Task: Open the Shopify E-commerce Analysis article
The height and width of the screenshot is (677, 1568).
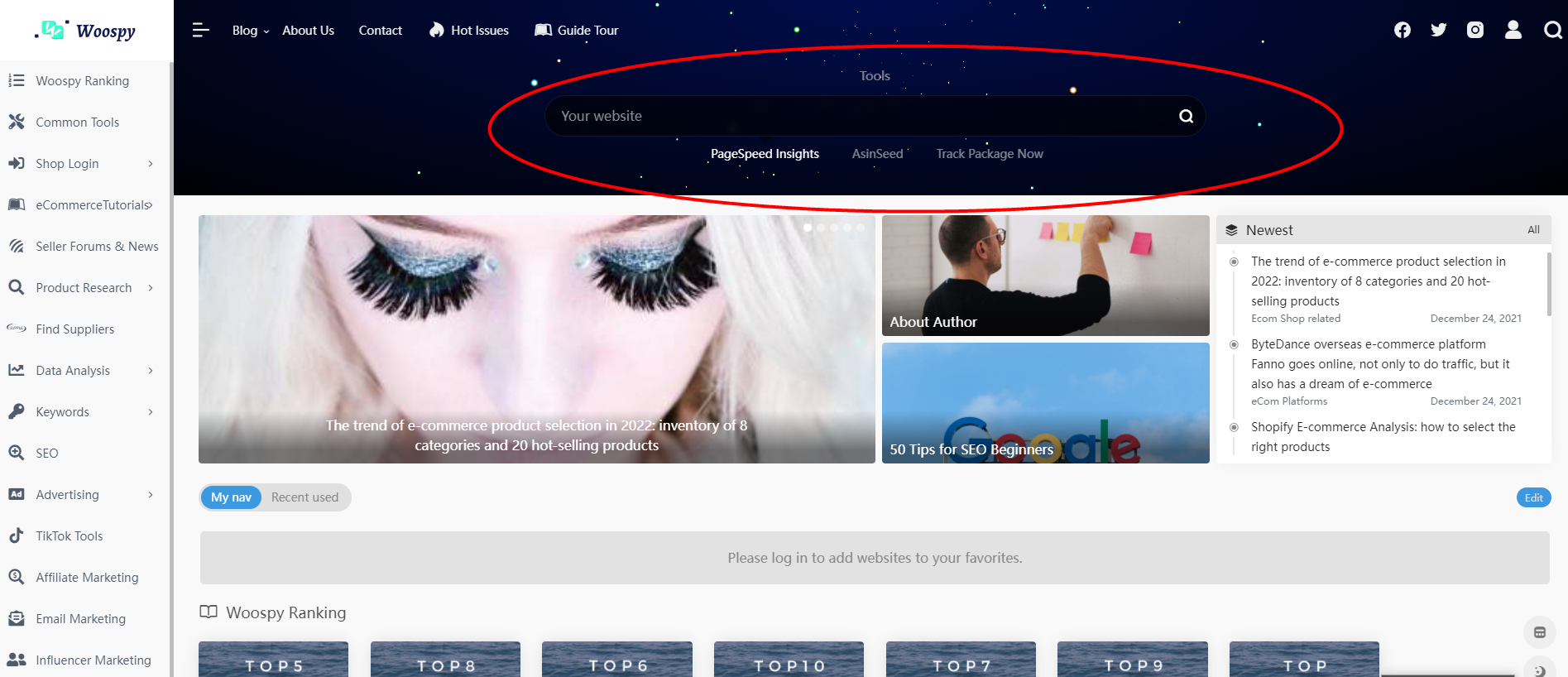Action: pos(1383,437)
